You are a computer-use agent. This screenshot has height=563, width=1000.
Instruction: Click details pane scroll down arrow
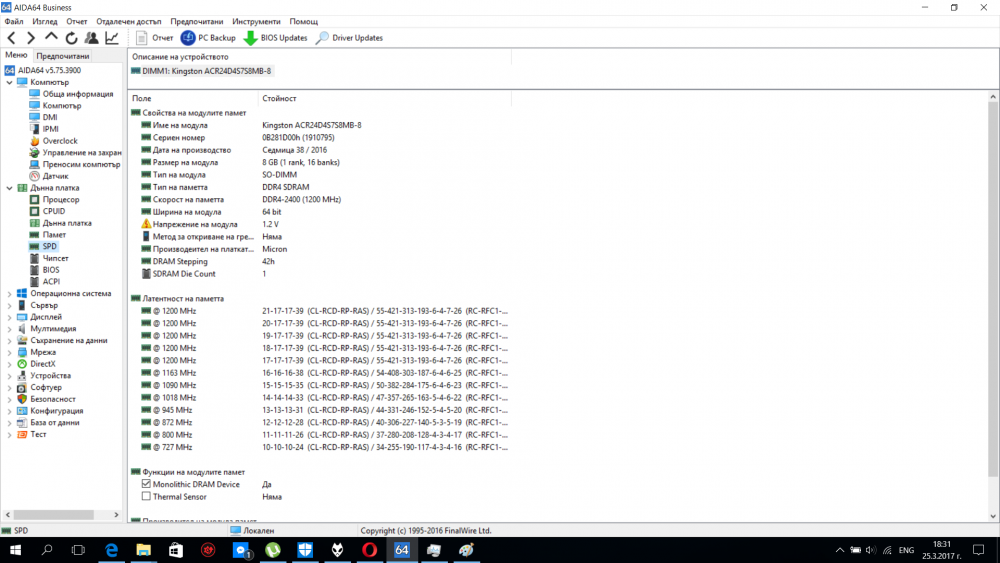point(993,516)
